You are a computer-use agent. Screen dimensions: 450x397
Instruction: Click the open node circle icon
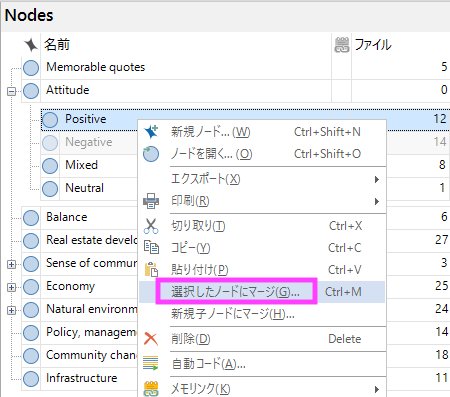[151, 154]
